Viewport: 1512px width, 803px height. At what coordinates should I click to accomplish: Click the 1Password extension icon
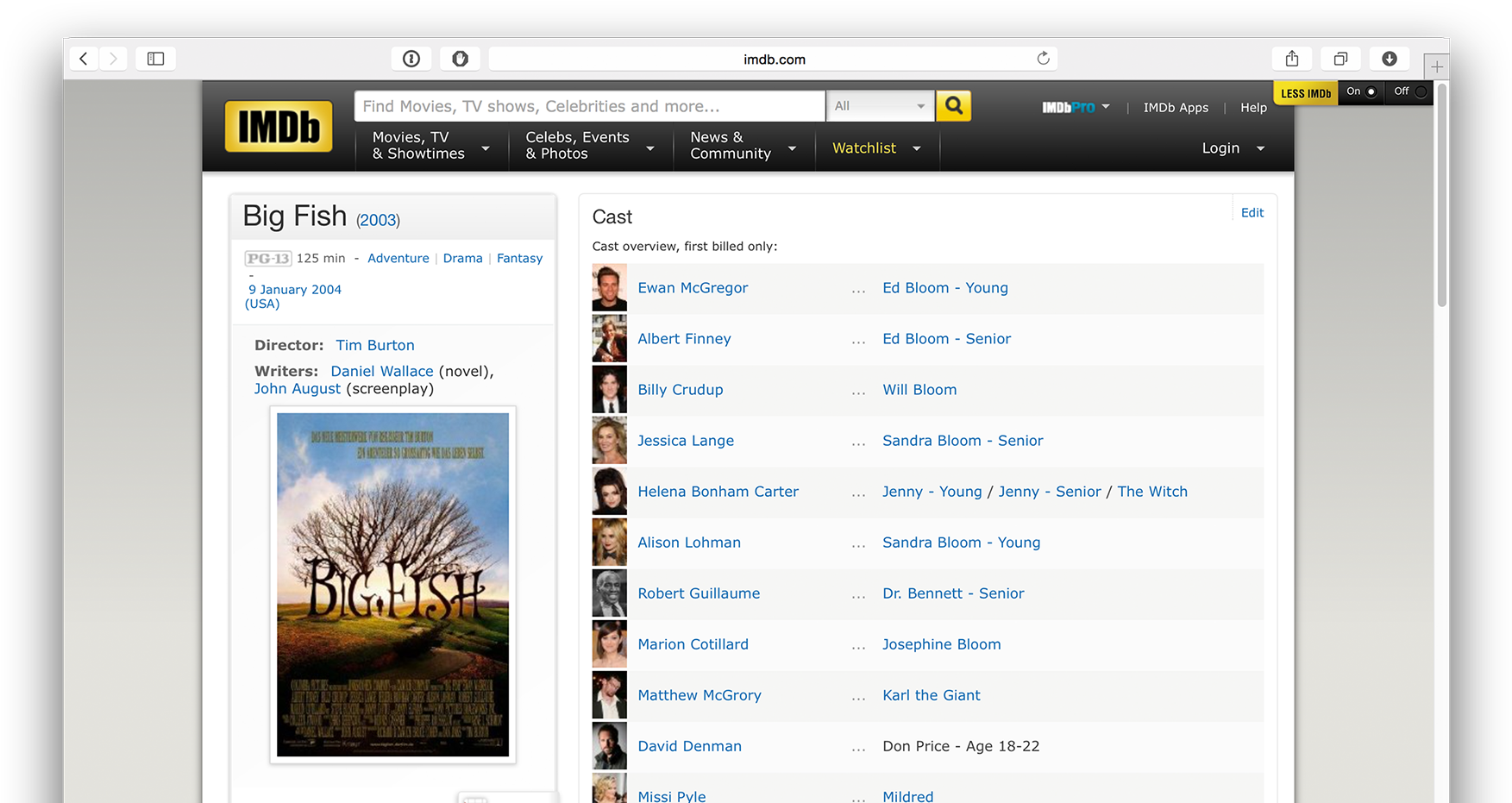pos(411,58)
